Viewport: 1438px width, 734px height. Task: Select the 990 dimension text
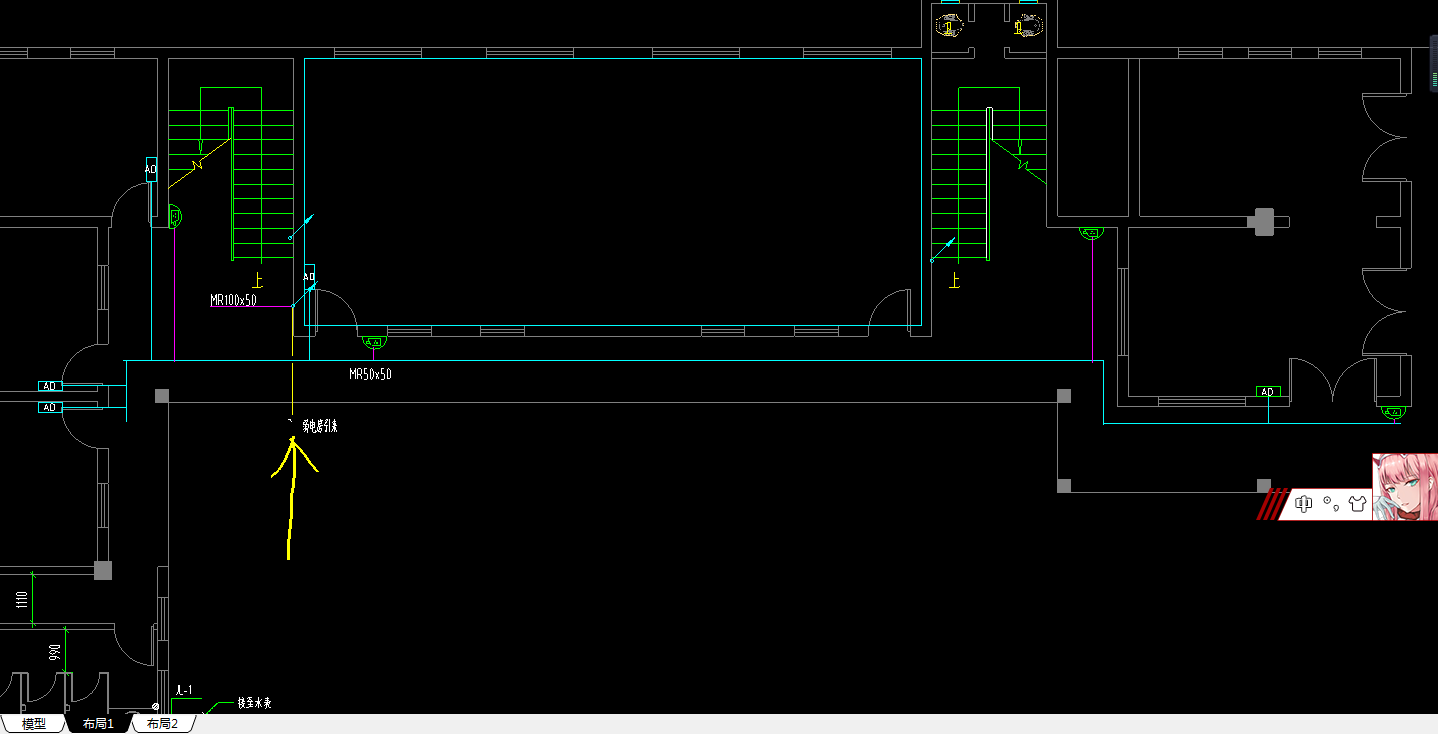[54, 654]
